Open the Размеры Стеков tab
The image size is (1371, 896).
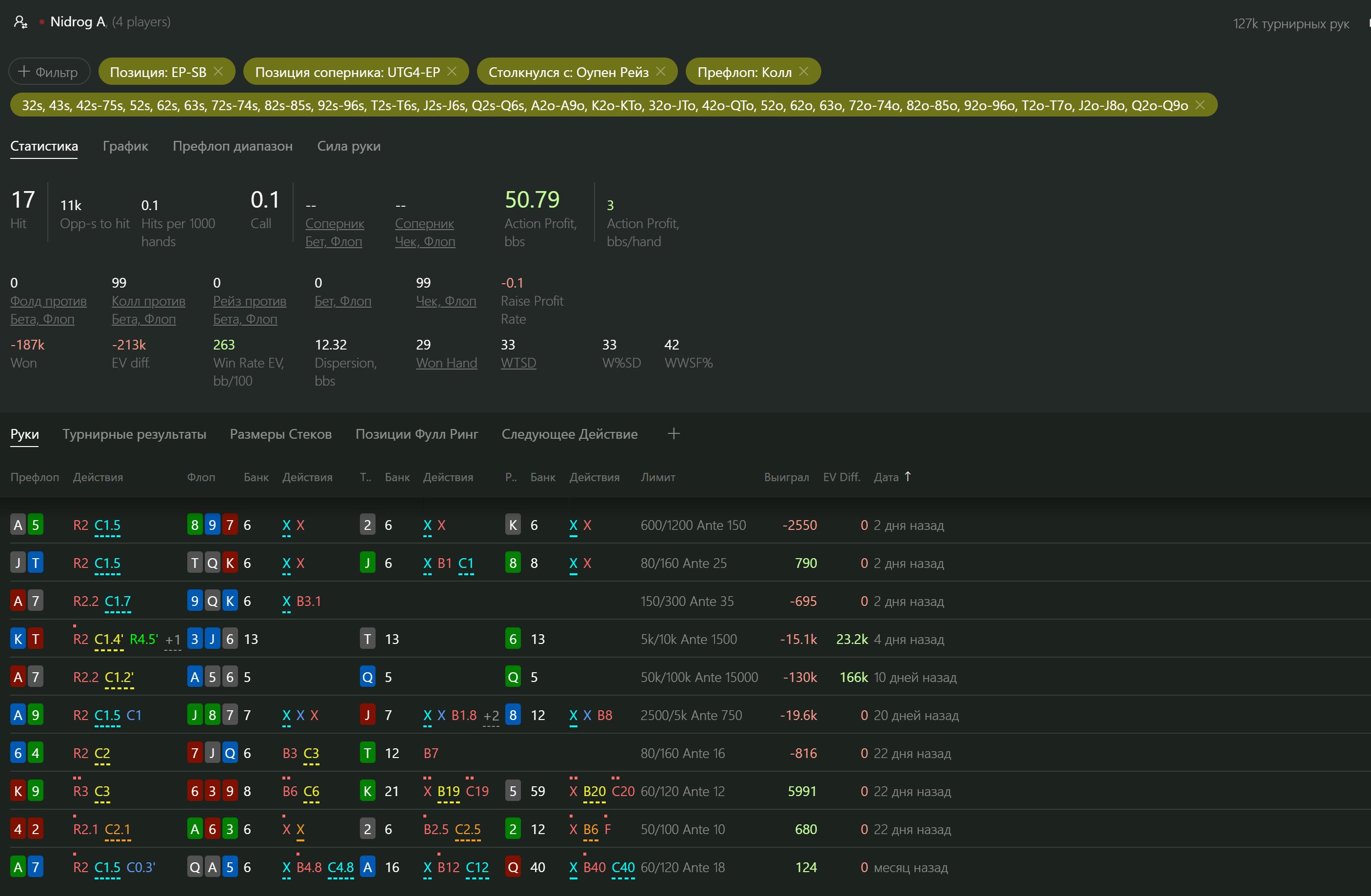click(281, 434)
